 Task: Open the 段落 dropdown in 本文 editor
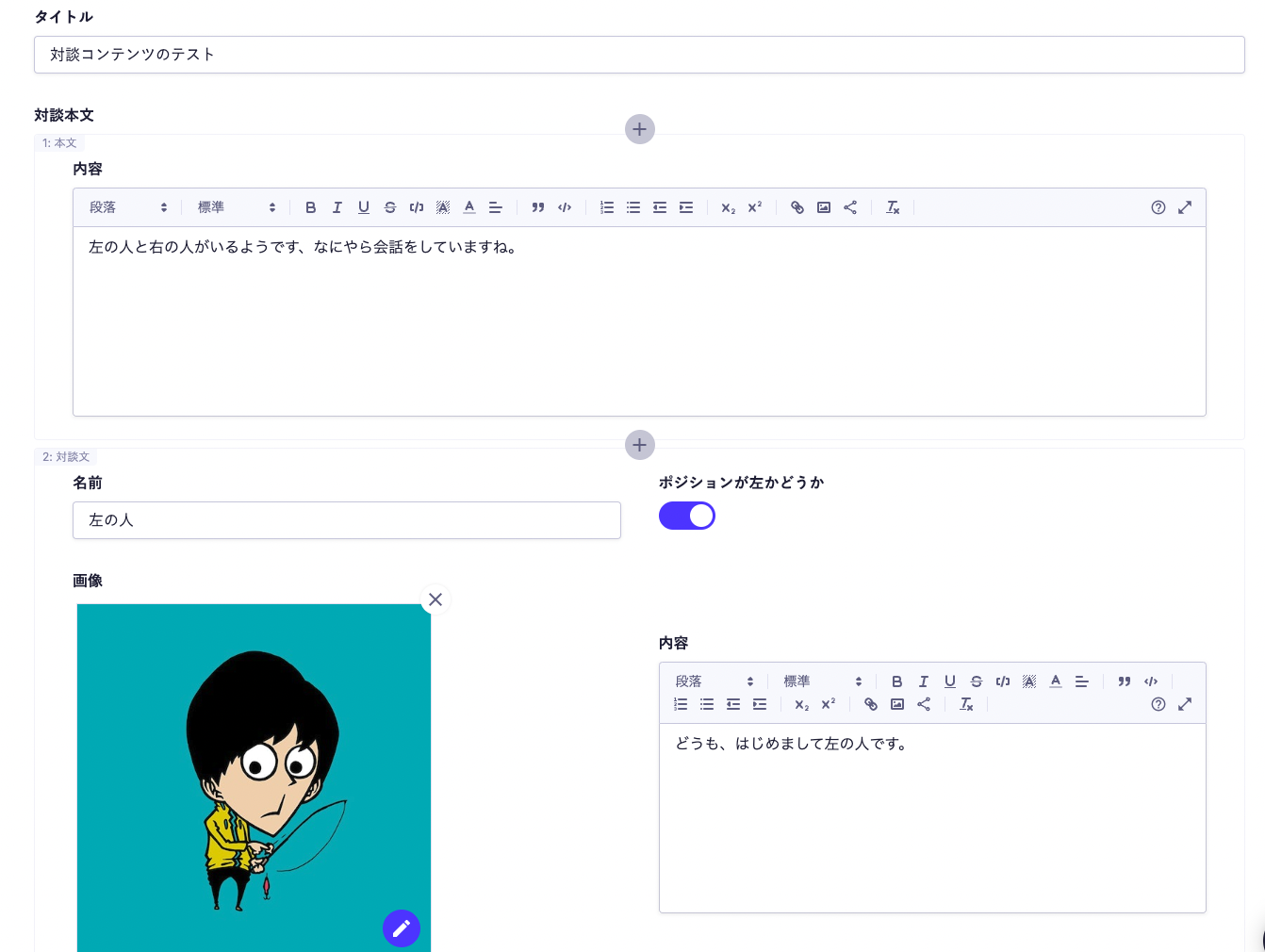(128, 207)
